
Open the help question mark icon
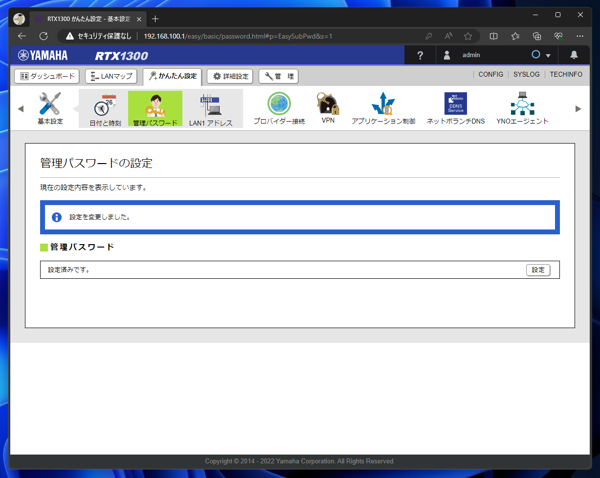pos(420,55)
